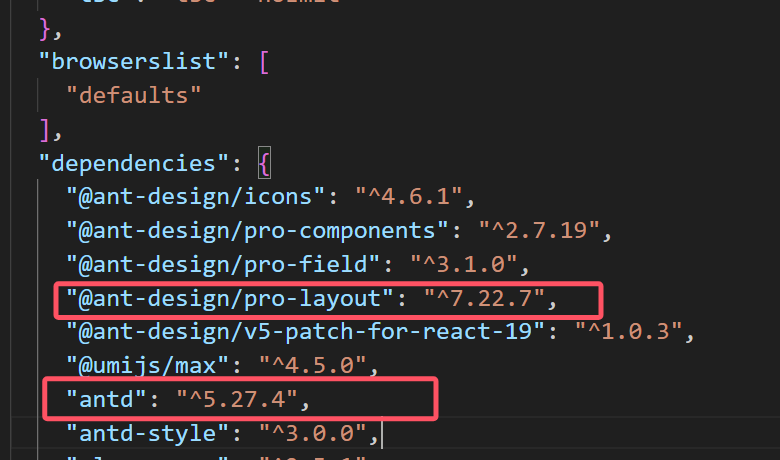
Task: Click the "^1.0.3" version value
Action: pyautogui.click(x=629, y=332)
